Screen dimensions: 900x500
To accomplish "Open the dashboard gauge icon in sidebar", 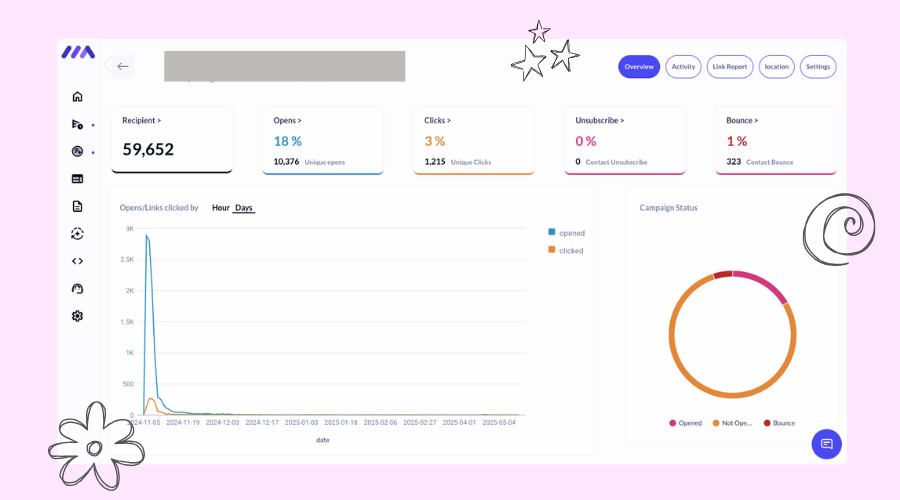I will click(77, 289).
